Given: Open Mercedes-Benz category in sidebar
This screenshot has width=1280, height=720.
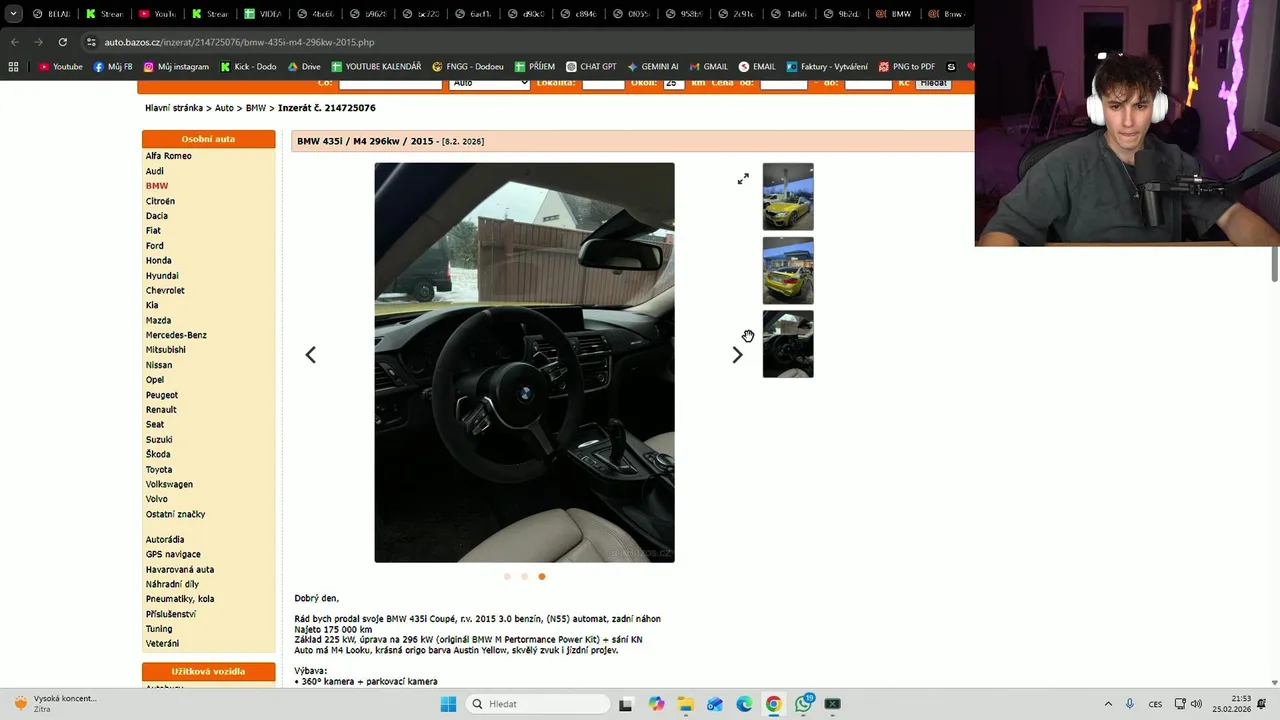Looking at the screenshot, I should pos(176,335).
